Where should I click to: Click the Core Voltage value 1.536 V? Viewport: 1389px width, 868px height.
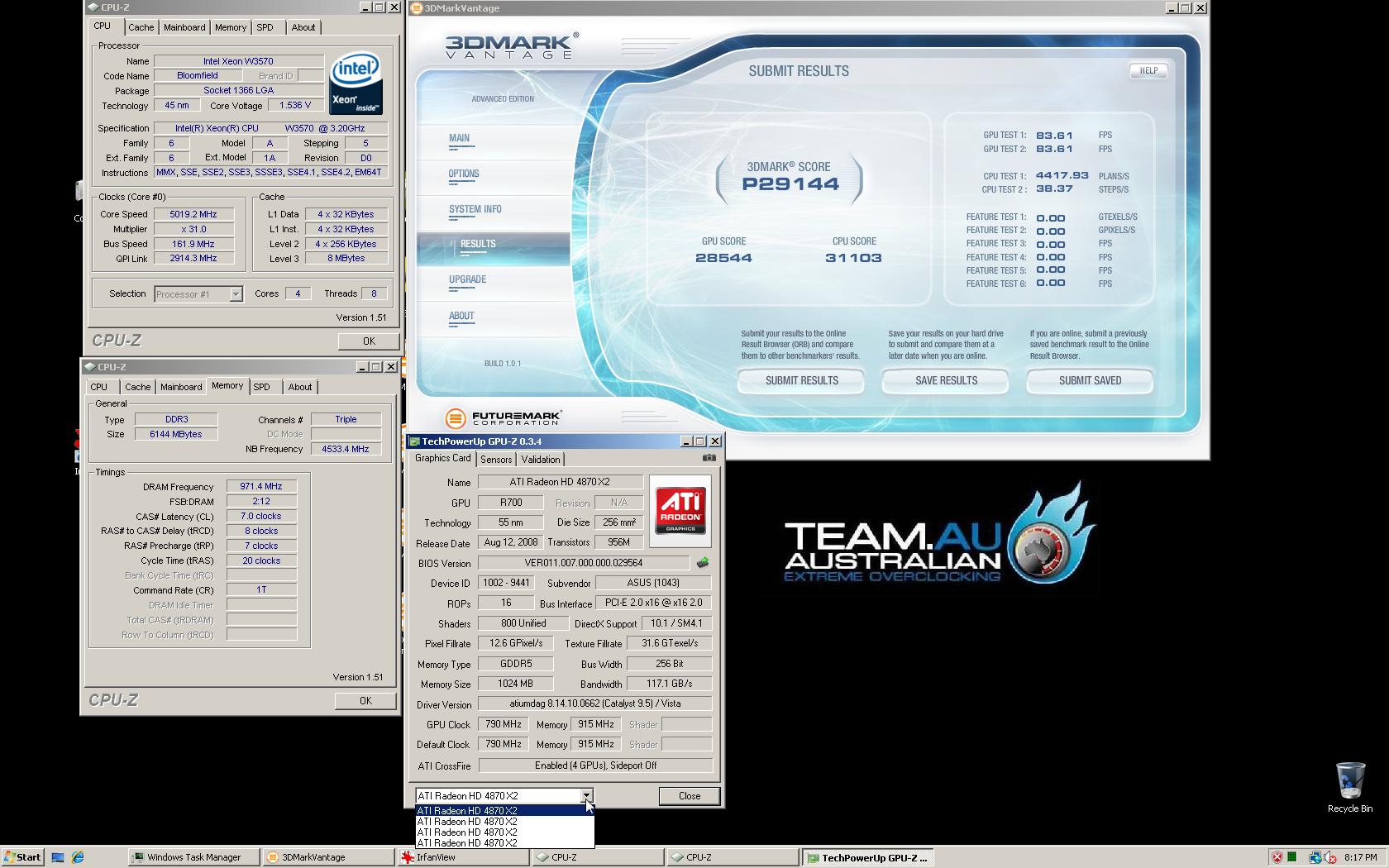click(295, 106)
